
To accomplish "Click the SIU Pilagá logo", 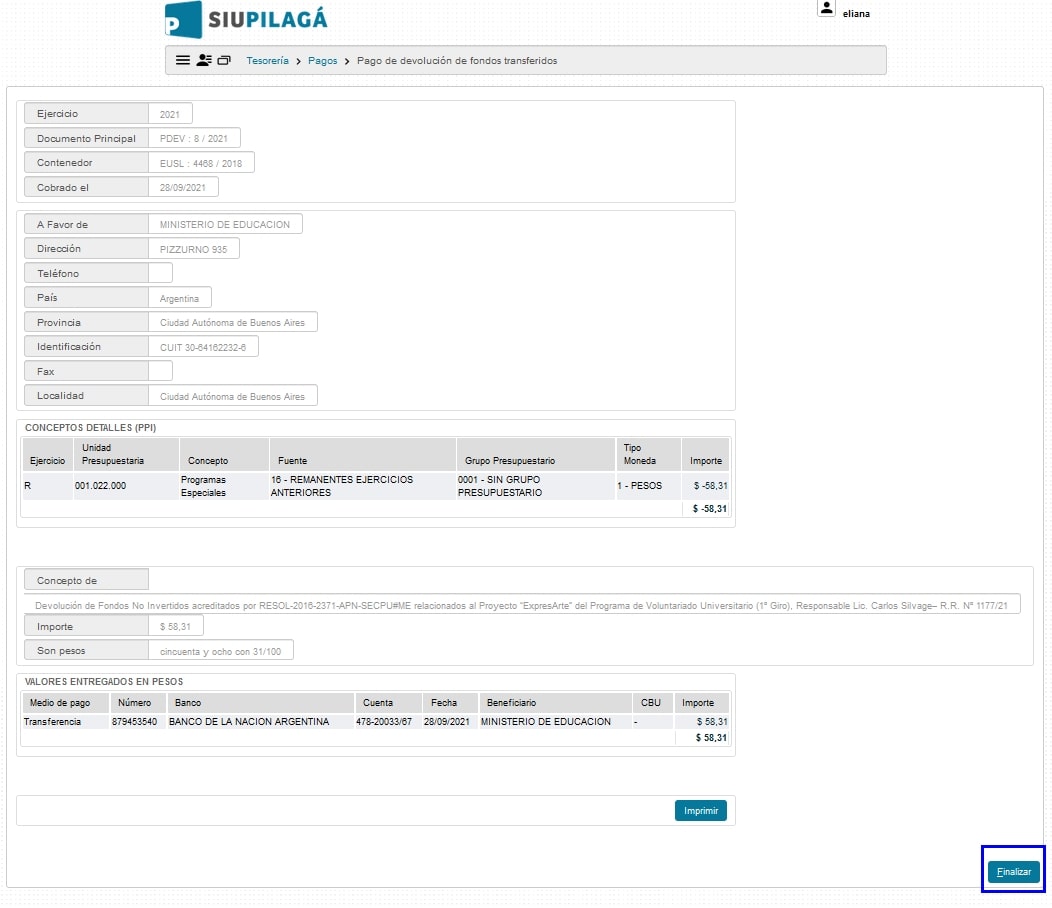I will coord(246,19).
